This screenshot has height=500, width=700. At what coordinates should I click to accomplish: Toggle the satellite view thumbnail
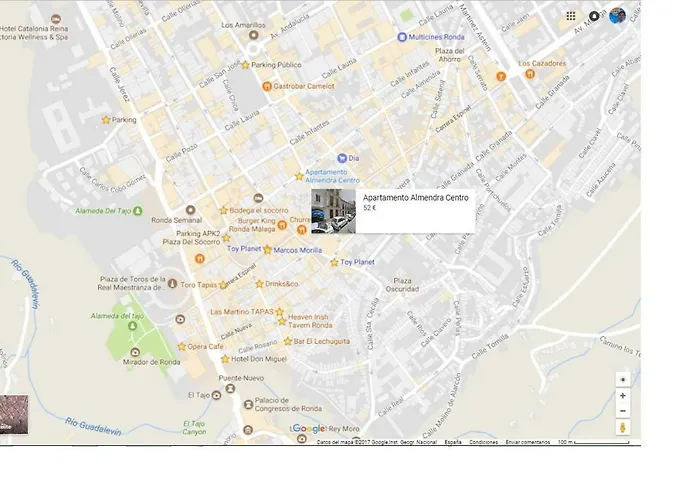click(x=14, y=415)
